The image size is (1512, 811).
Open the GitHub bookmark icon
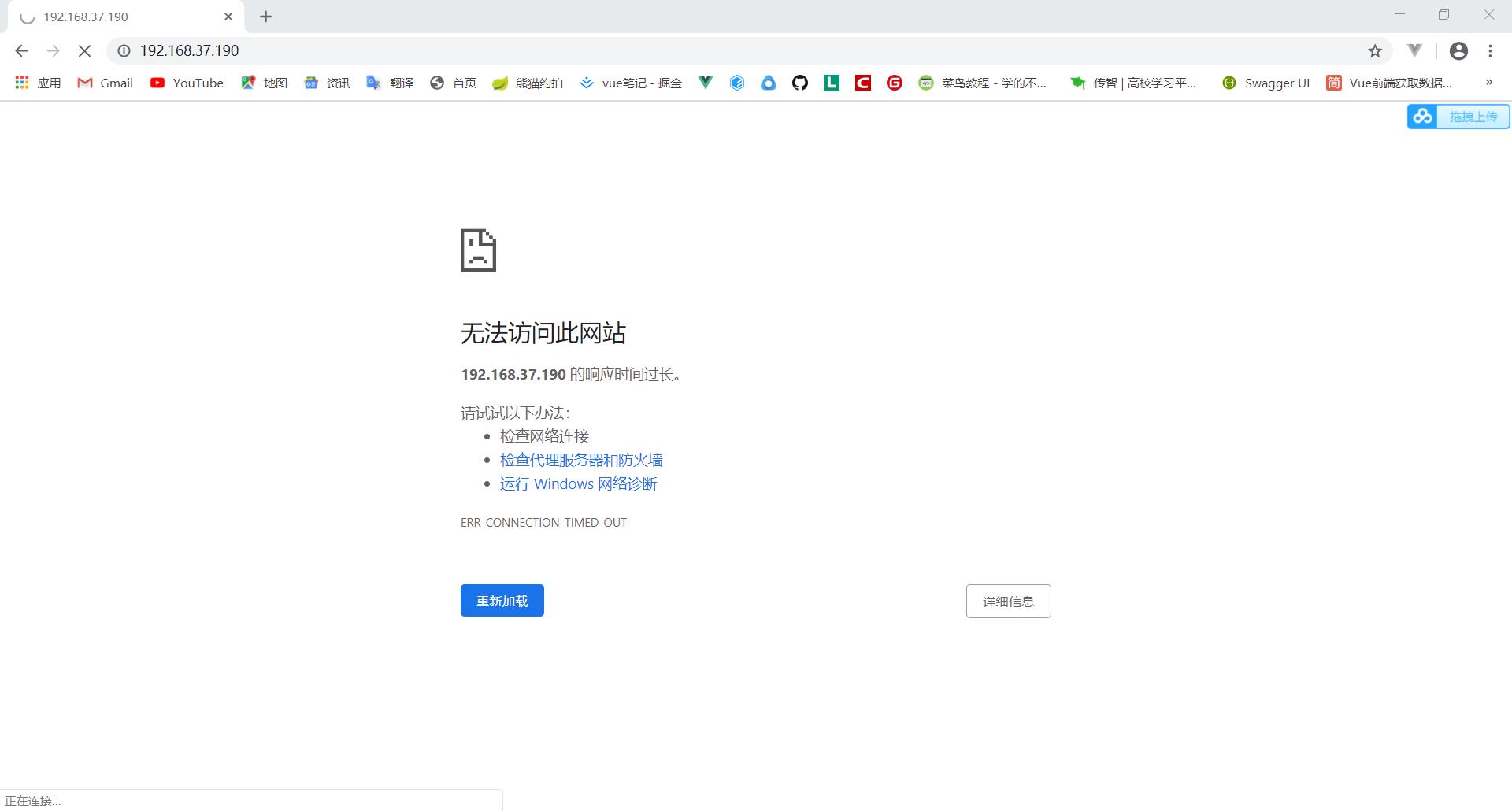(x=800, y=83)
